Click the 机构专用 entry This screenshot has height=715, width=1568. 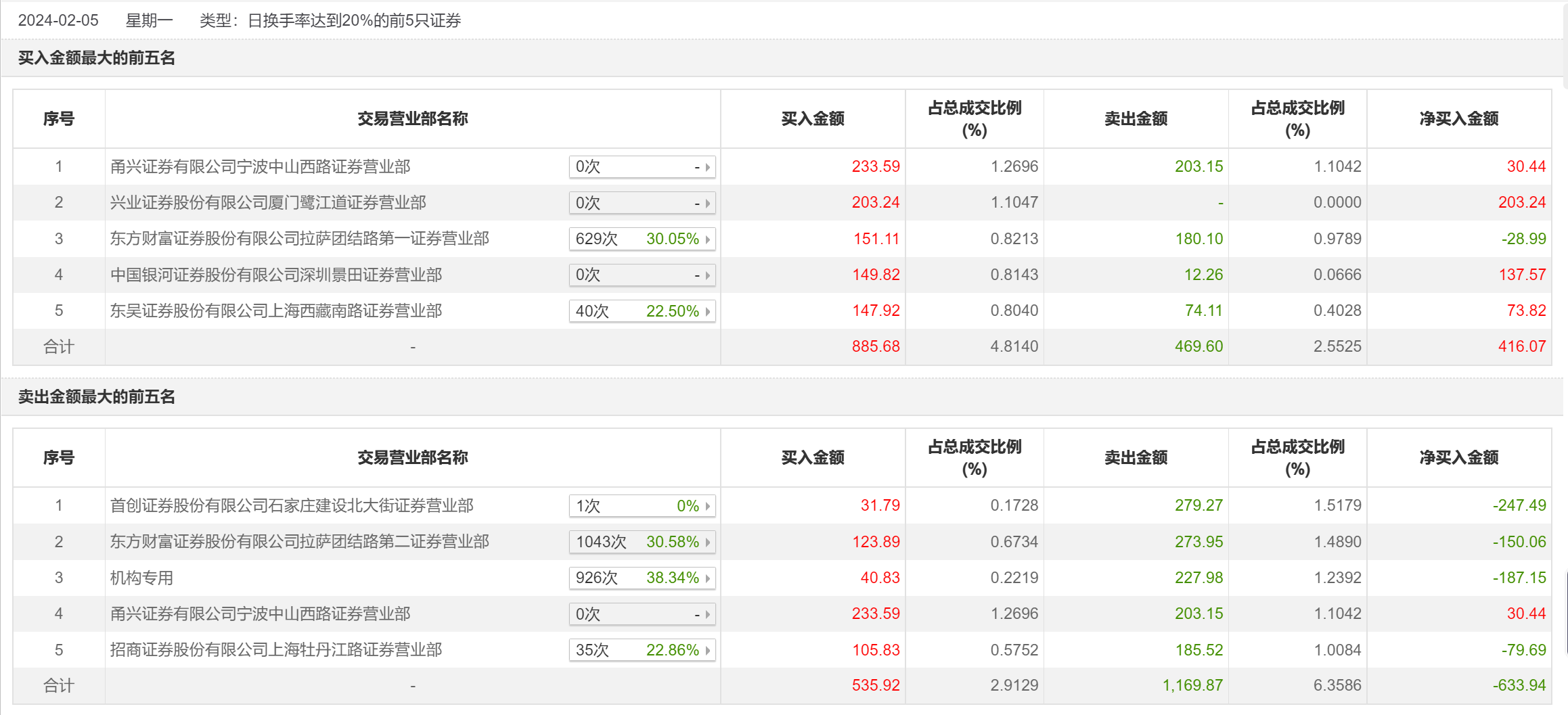point(141,578)
